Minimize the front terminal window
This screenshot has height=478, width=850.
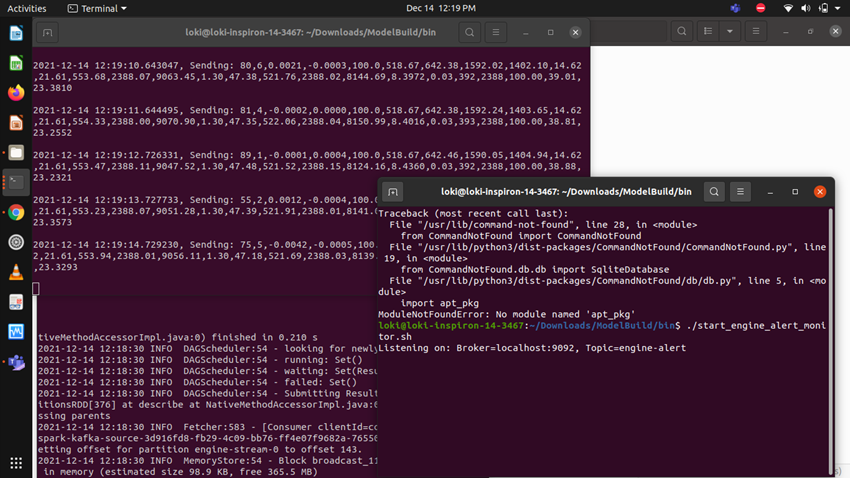(x=770, y=192)
